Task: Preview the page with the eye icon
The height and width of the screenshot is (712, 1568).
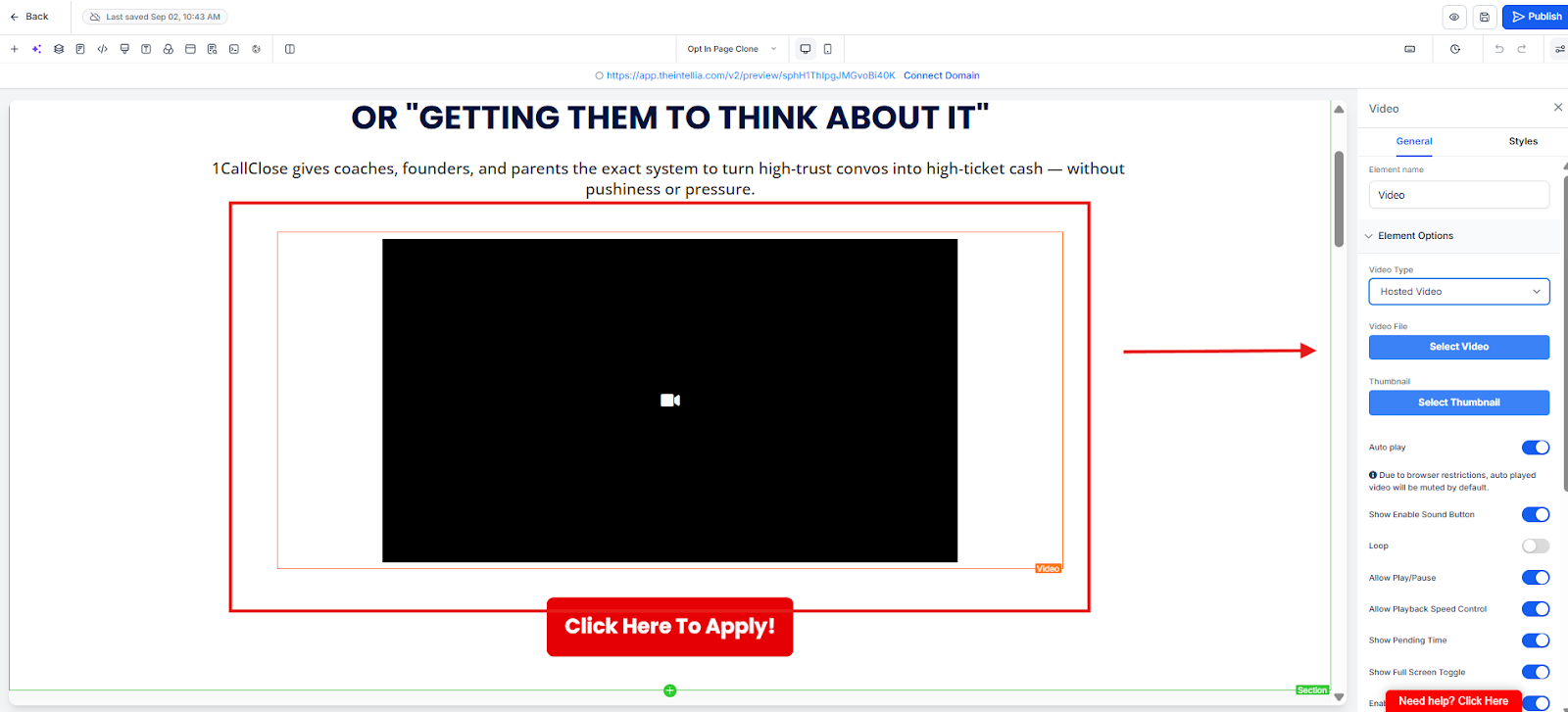Action: click(x=1454, y=17)
